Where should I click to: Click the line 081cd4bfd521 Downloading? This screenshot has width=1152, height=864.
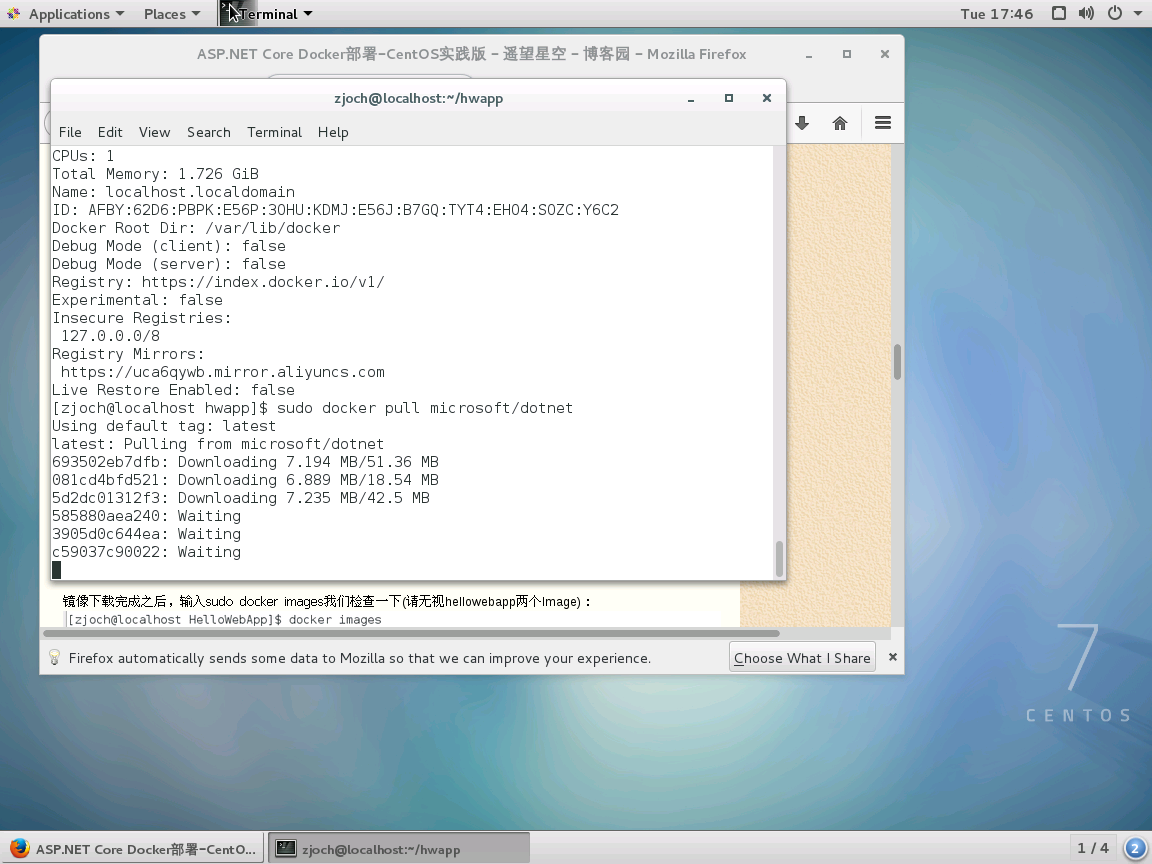(x=245, y=480)
